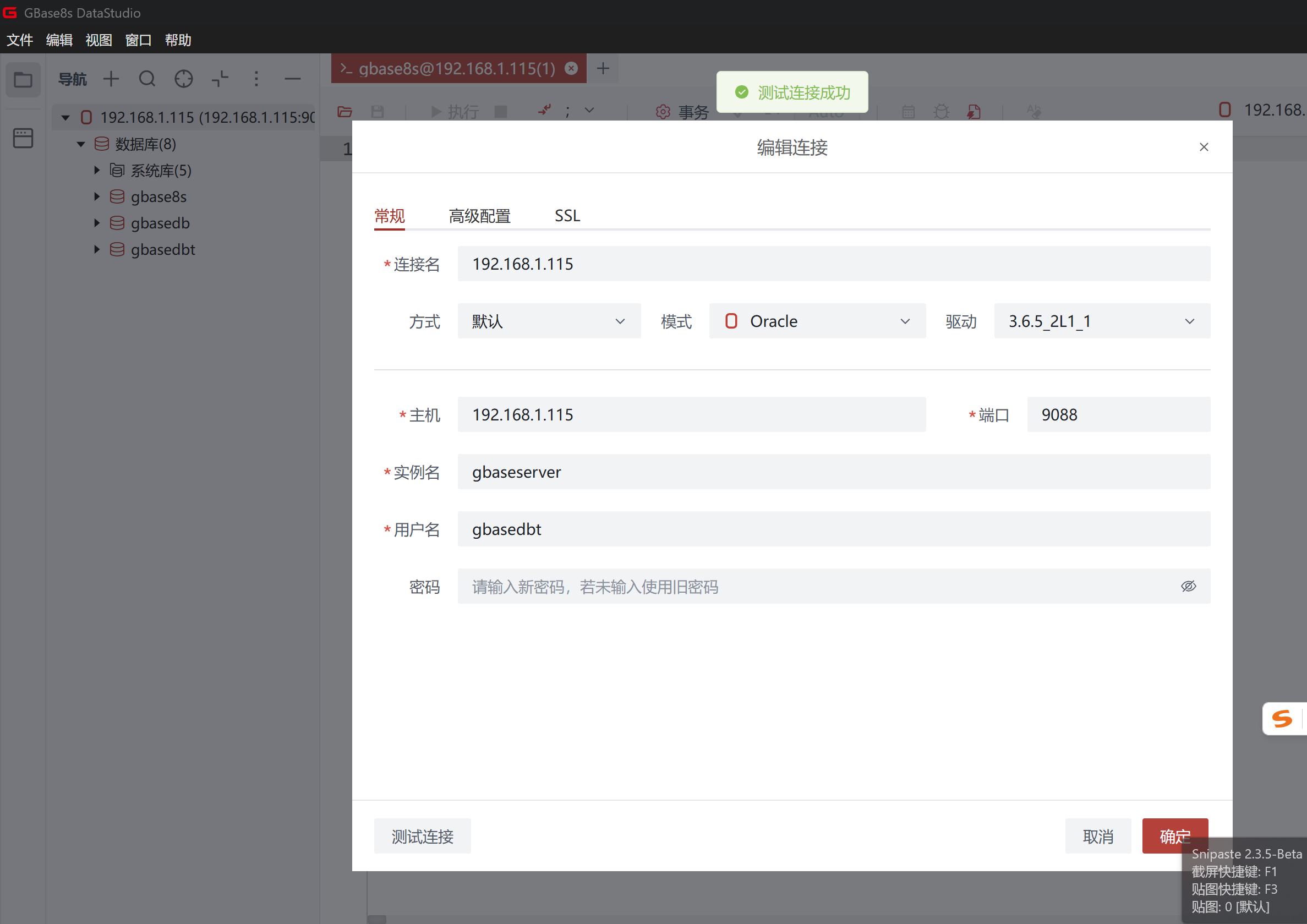Click the connection icon at toolbar right
This screenshot has height=924, width=1307.
click(1224, 110)
